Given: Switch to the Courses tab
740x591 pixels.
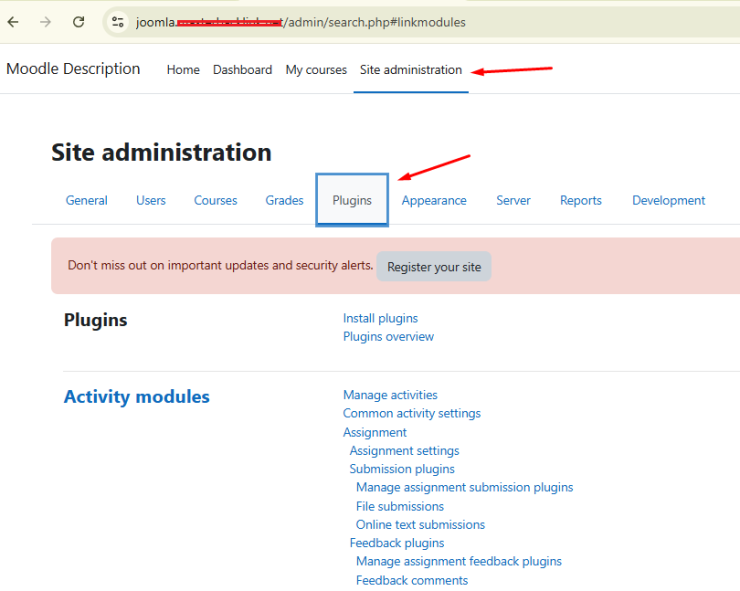Looking at the screenshot, I should pyautogui.click(x=216, y=200).
